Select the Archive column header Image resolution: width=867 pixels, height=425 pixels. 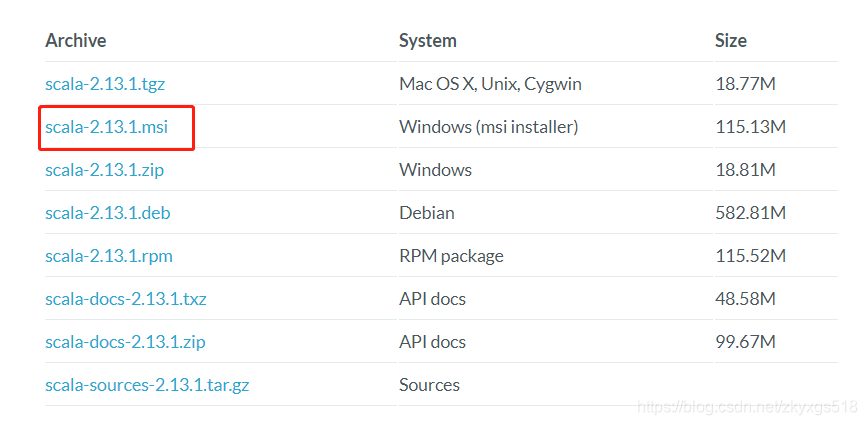[76, 40]
